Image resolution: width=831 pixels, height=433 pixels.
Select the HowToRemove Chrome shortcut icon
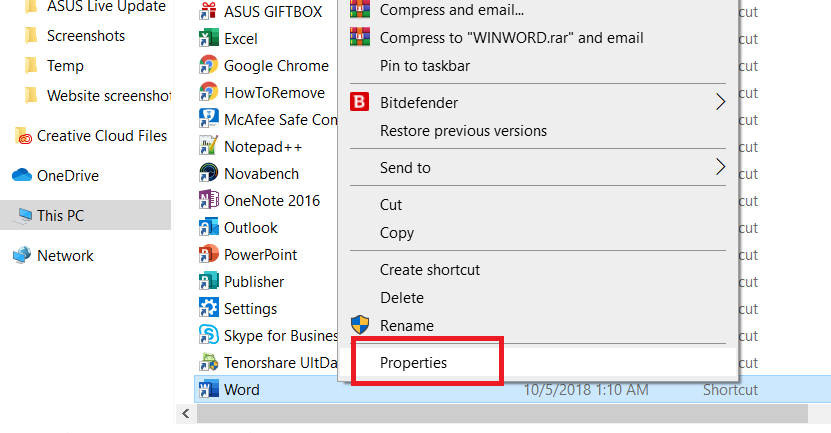pyautogui.click(x=208, y=92)
